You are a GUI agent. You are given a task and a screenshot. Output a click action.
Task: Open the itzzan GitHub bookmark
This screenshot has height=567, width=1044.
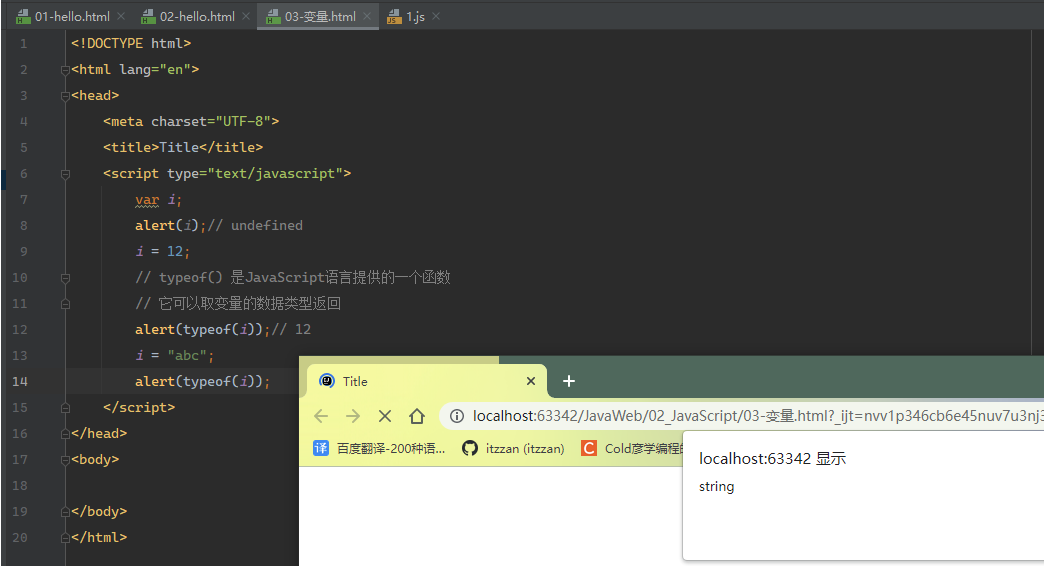(513, 449)
